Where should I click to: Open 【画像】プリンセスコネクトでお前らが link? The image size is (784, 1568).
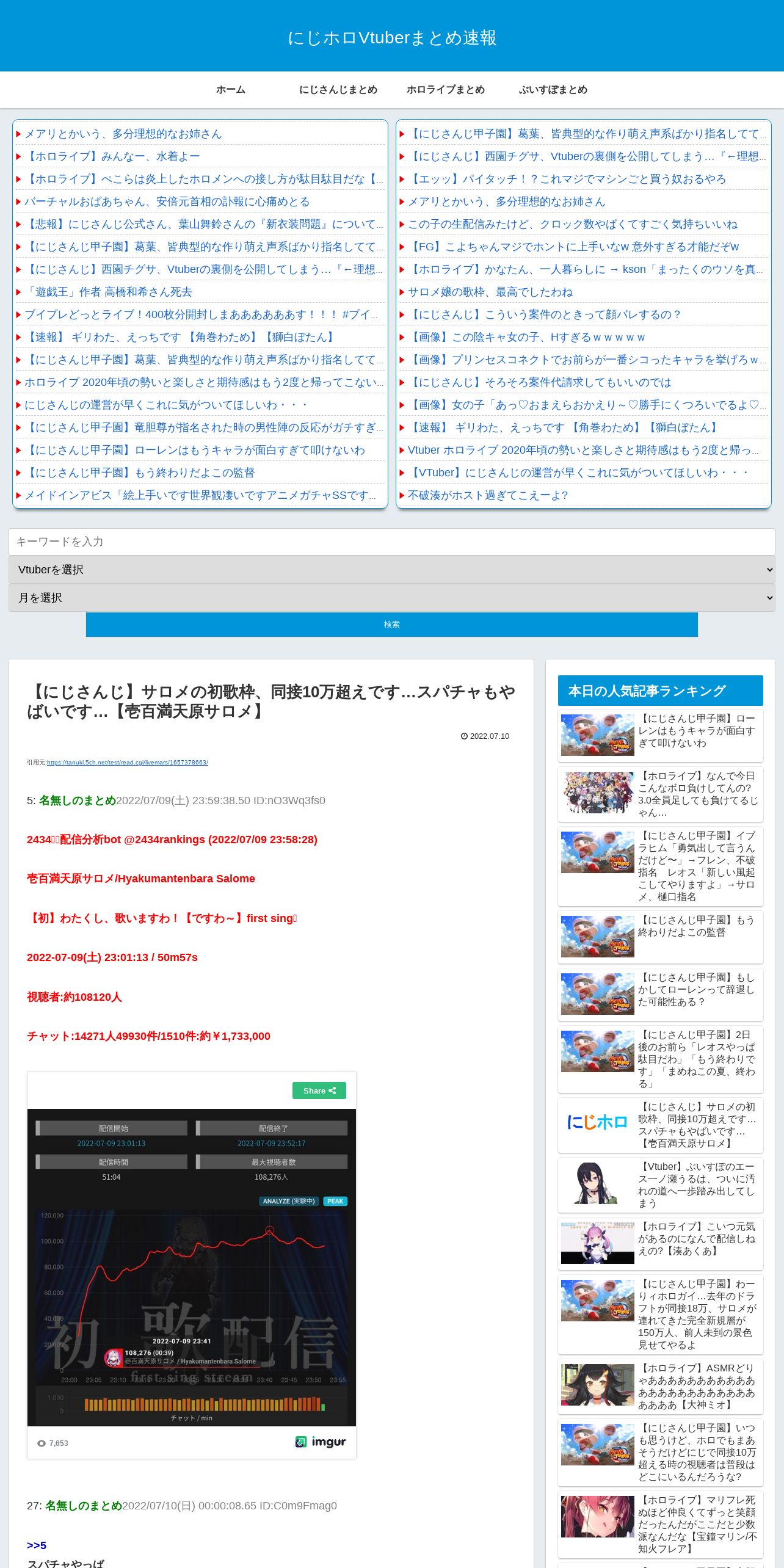587,360
